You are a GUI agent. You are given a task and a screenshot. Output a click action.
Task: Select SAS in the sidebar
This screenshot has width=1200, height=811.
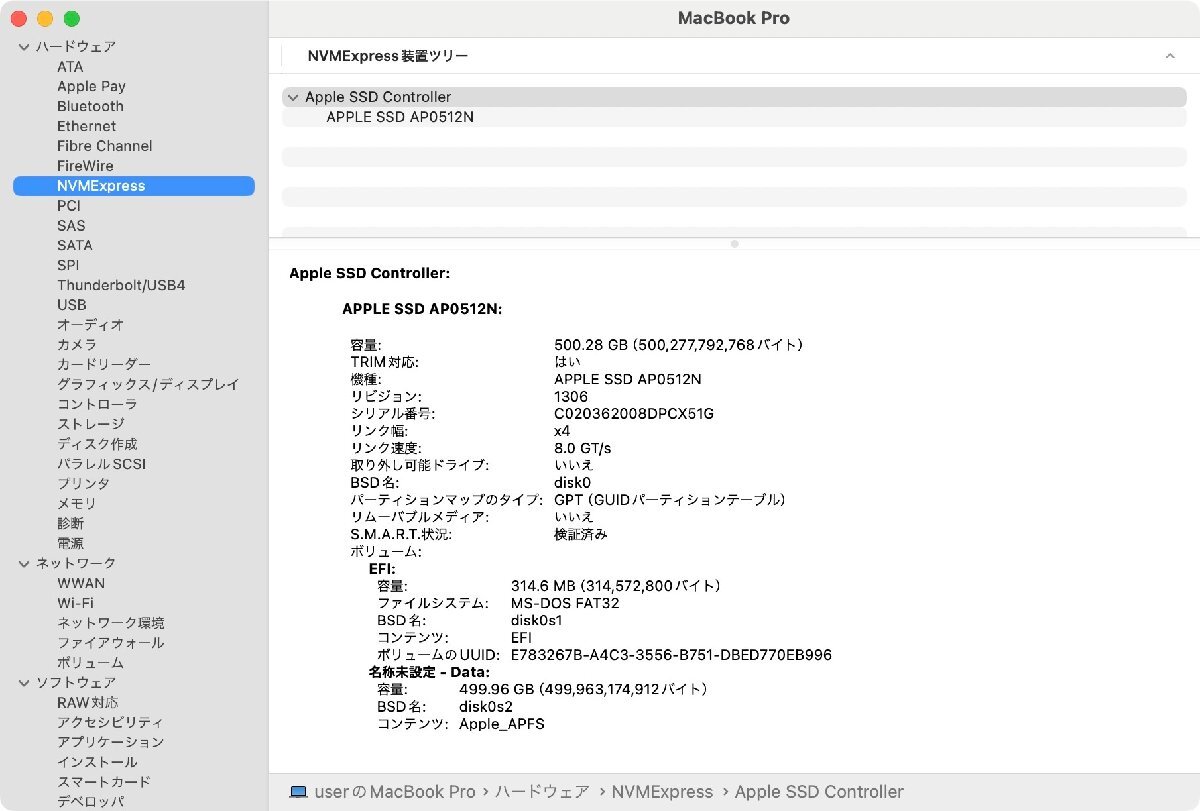(71, 225)
